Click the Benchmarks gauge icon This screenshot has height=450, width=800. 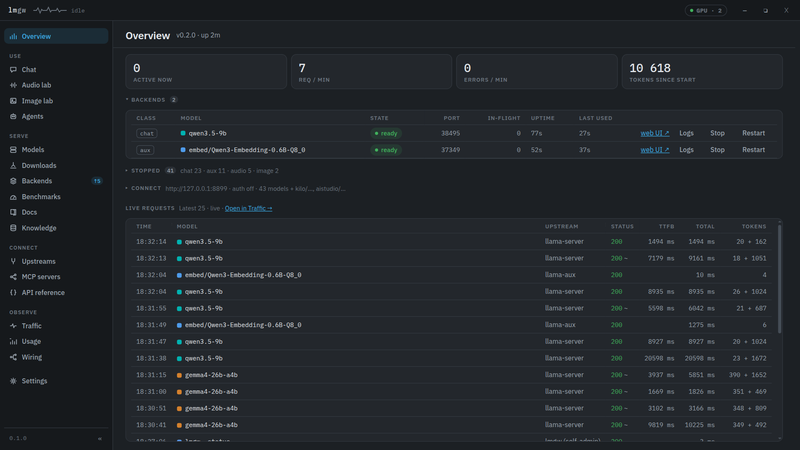[x=13, y=197]
